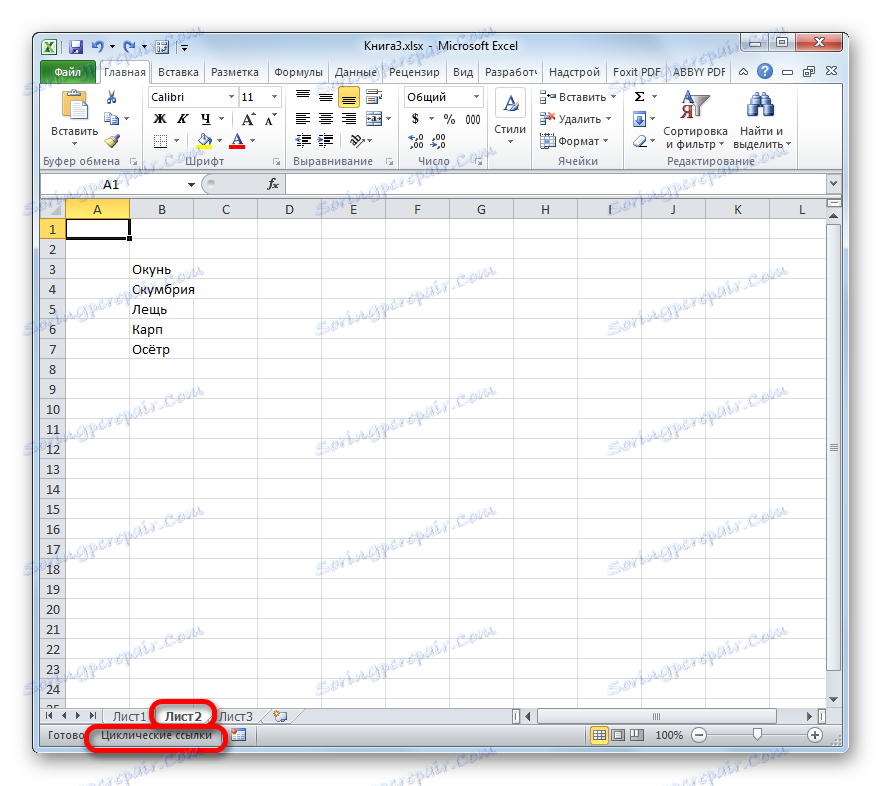The height and width of the screenshot is (786, 882).
Task: Toggle bold Ж formatting
Action: (160, 119)
